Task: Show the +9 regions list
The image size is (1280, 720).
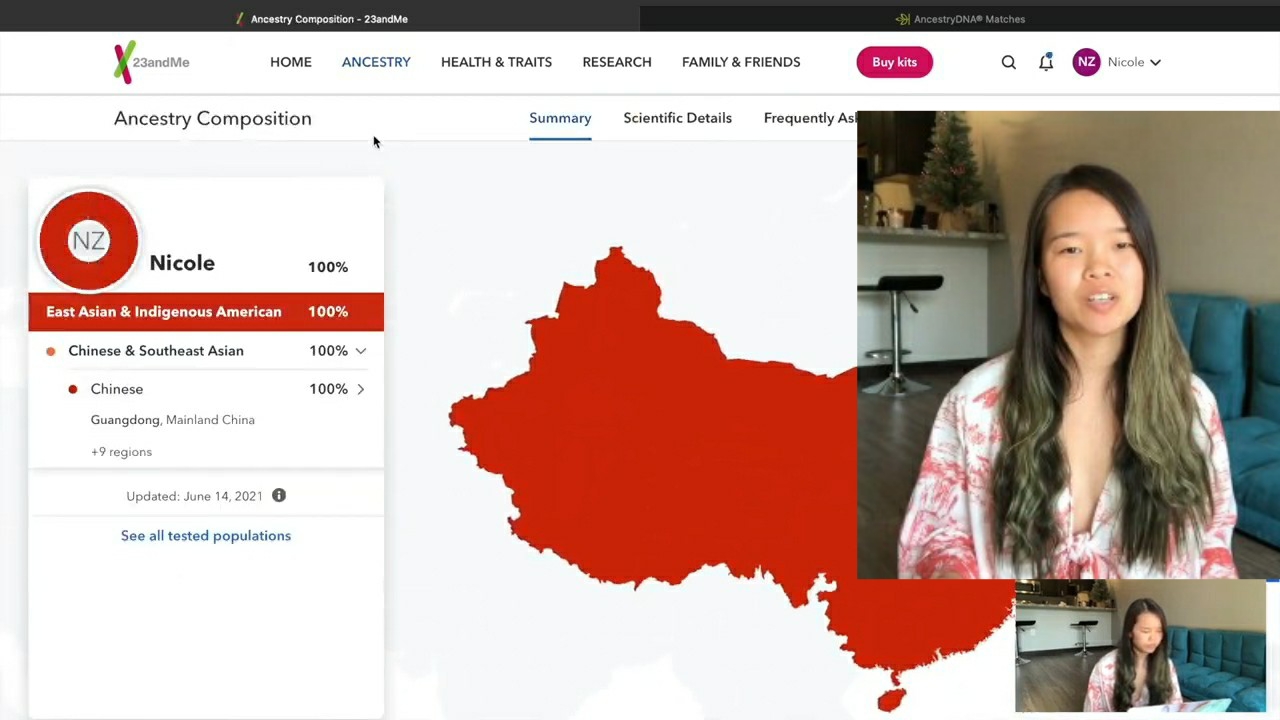Action: coord(121,452)
